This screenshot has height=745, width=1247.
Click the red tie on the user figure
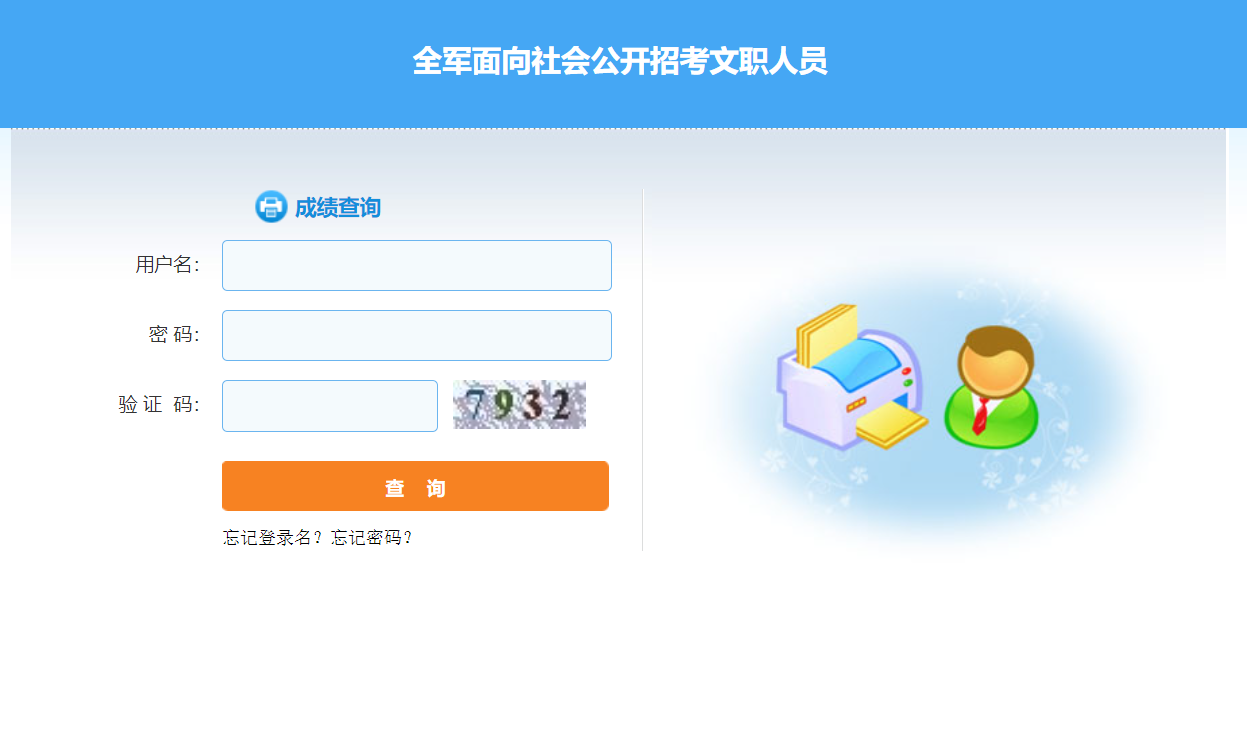click(981, 414)
